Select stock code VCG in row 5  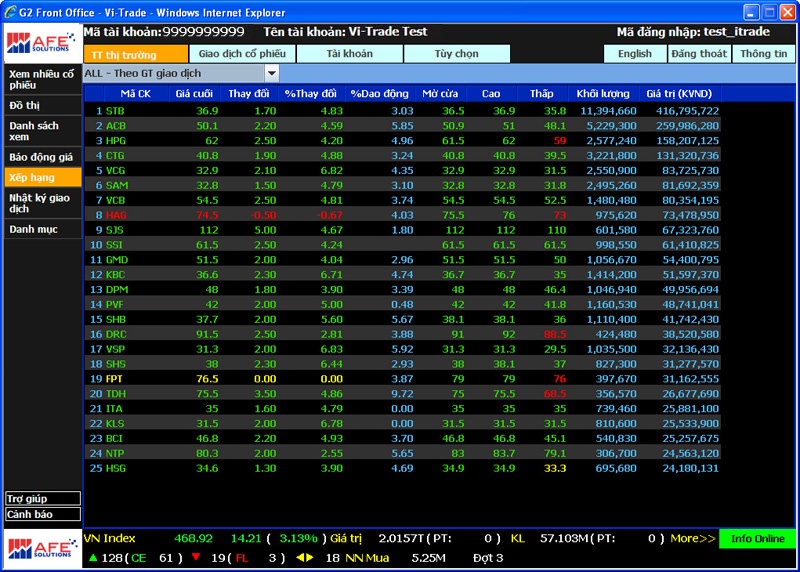pyautogui.click(x=115, y=170)
